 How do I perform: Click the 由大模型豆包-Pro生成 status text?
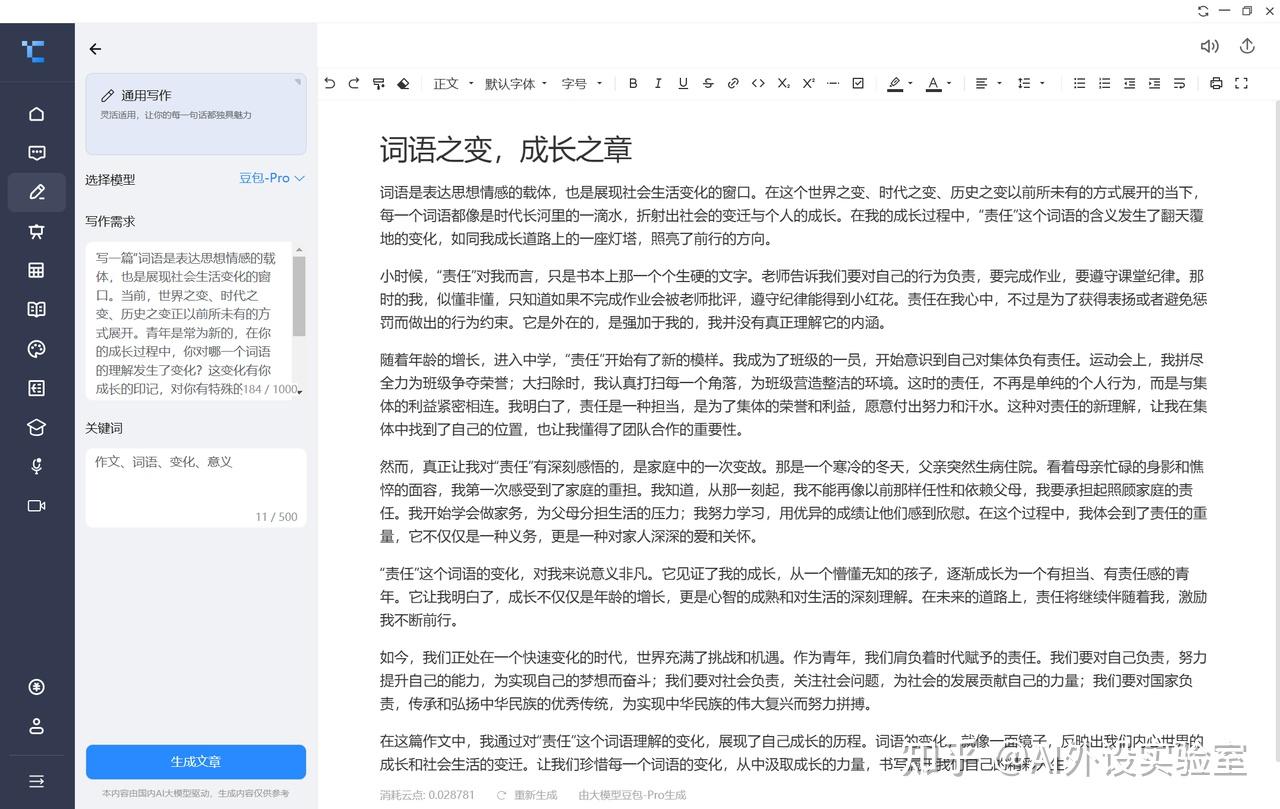click(x=632, y=795)
